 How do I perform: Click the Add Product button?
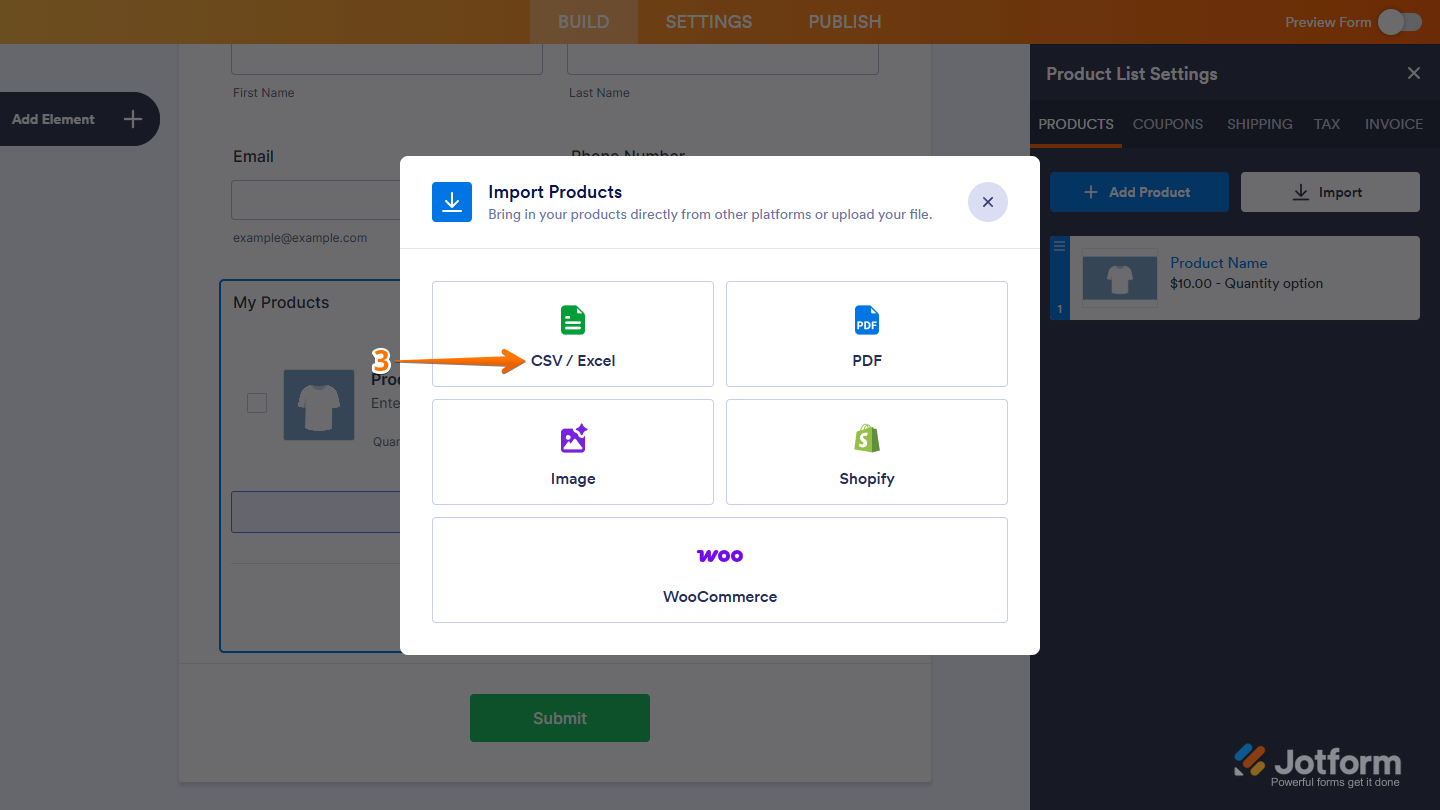[1138, 191]
